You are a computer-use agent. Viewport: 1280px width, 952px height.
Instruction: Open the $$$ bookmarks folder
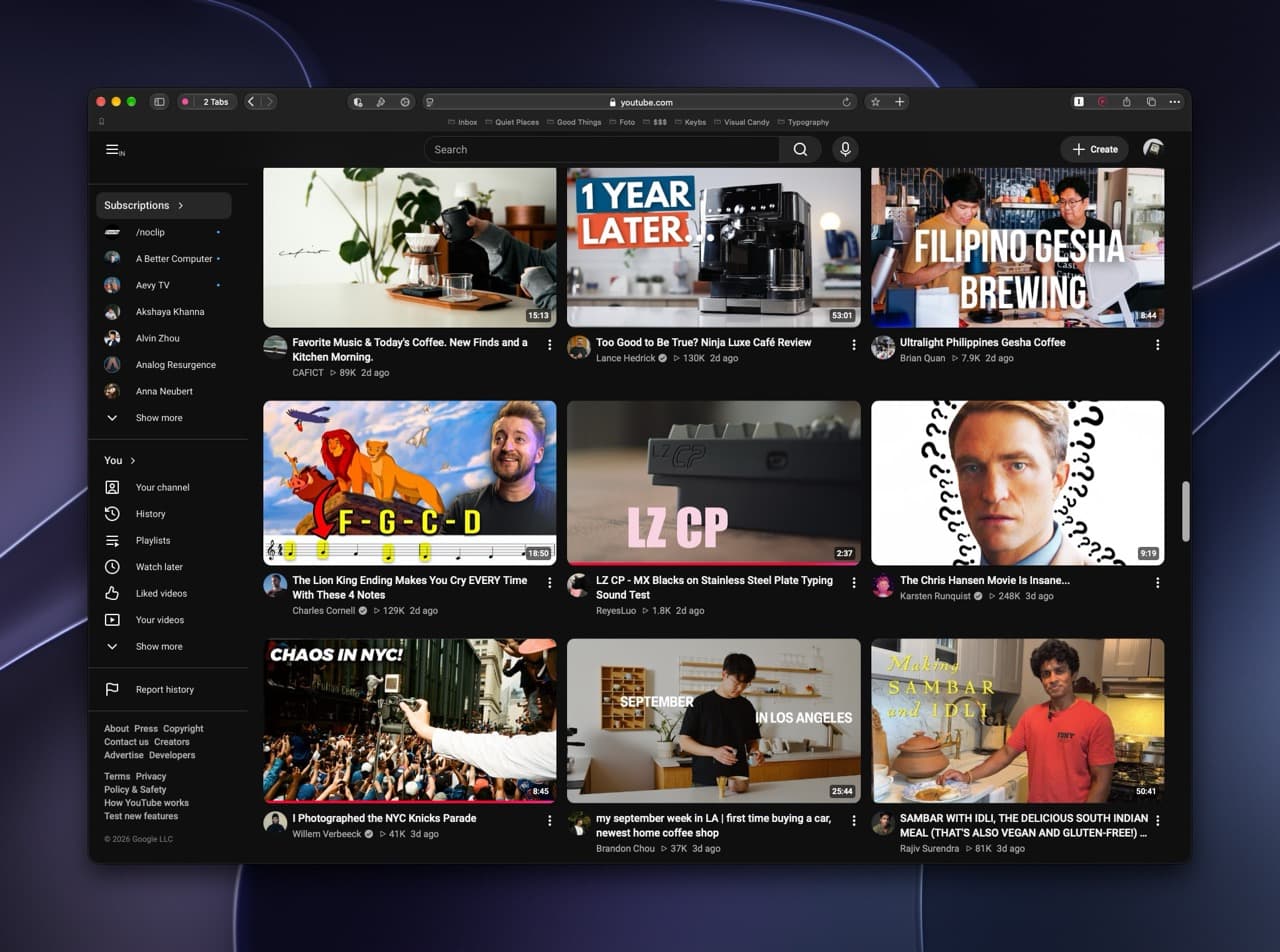click(x=655, y=122)
